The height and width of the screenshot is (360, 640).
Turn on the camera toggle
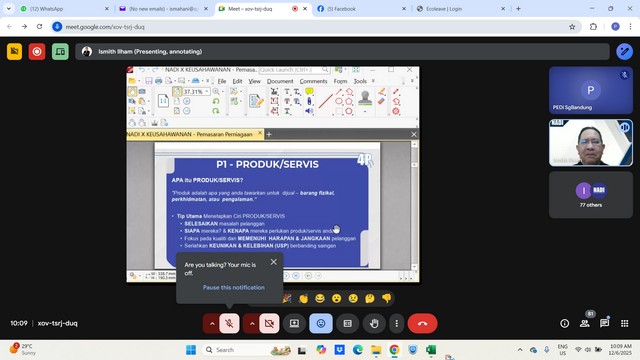tap(269, 323)
